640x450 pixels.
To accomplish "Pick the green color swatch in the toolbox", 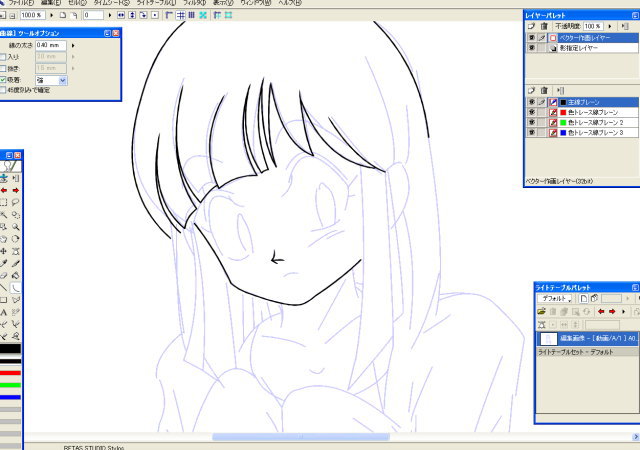I will pyautogui.click(x=10, y=384).
